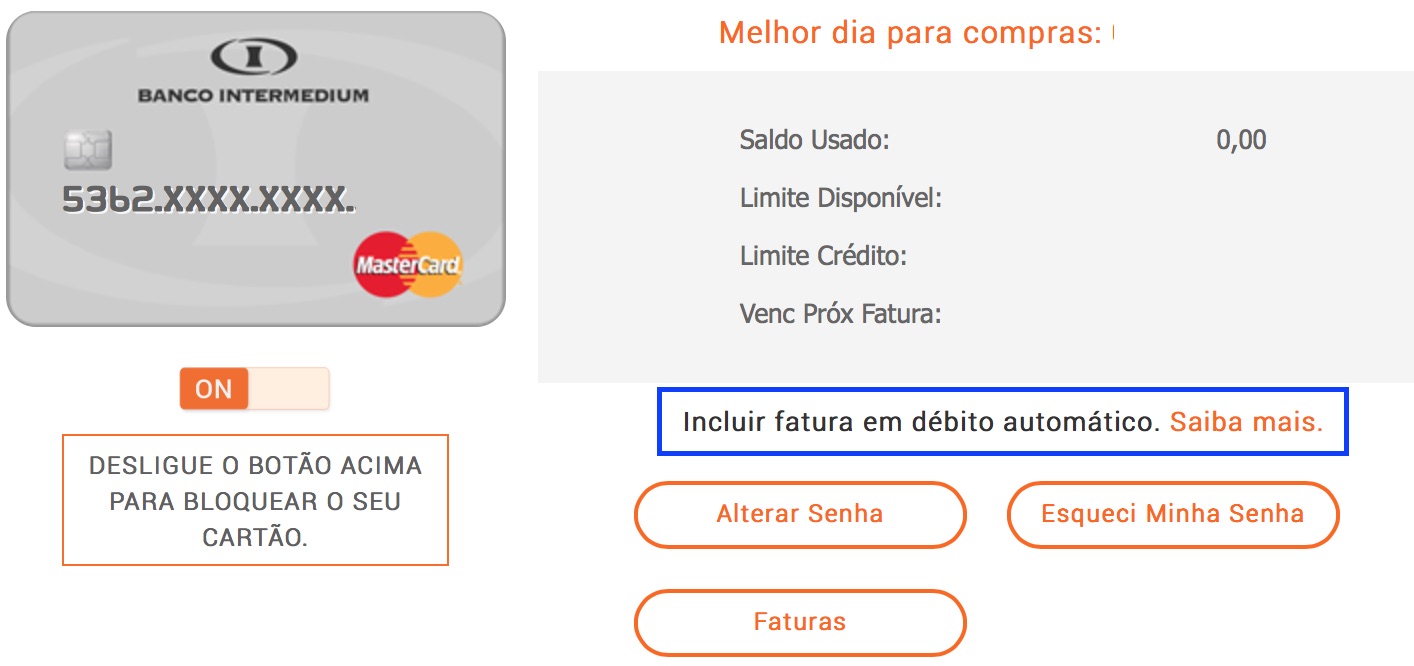Open the Saiba mais link
This screenshot has width=1414, height=666.
1246,422
